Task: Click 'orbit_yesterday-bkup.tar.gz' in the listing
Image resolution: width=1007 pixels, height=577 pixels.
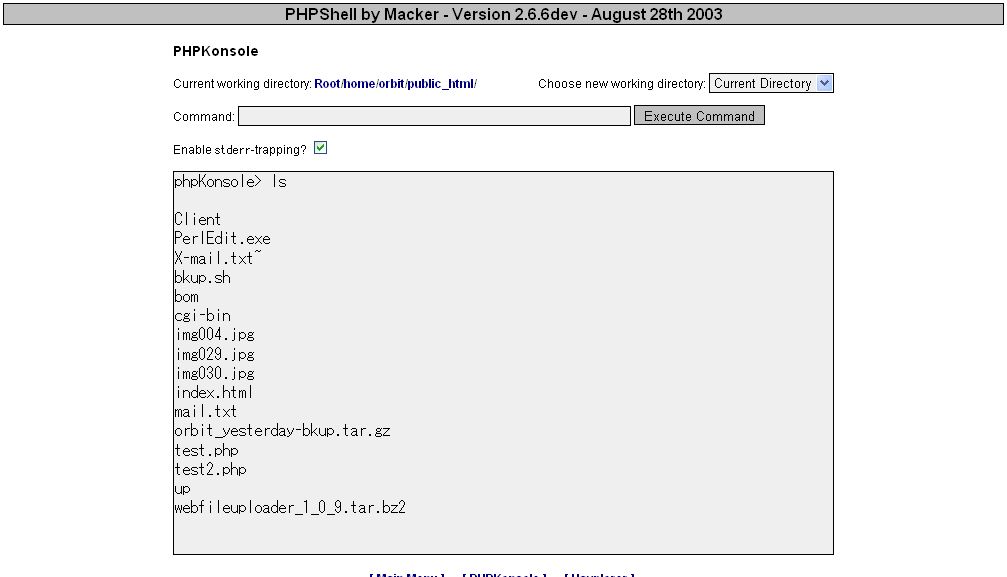Action: click(x=282, y=431)
